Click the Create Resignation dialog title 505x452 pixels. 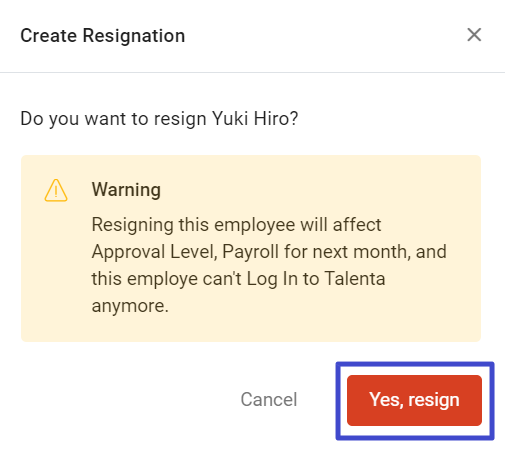[103, 35]
